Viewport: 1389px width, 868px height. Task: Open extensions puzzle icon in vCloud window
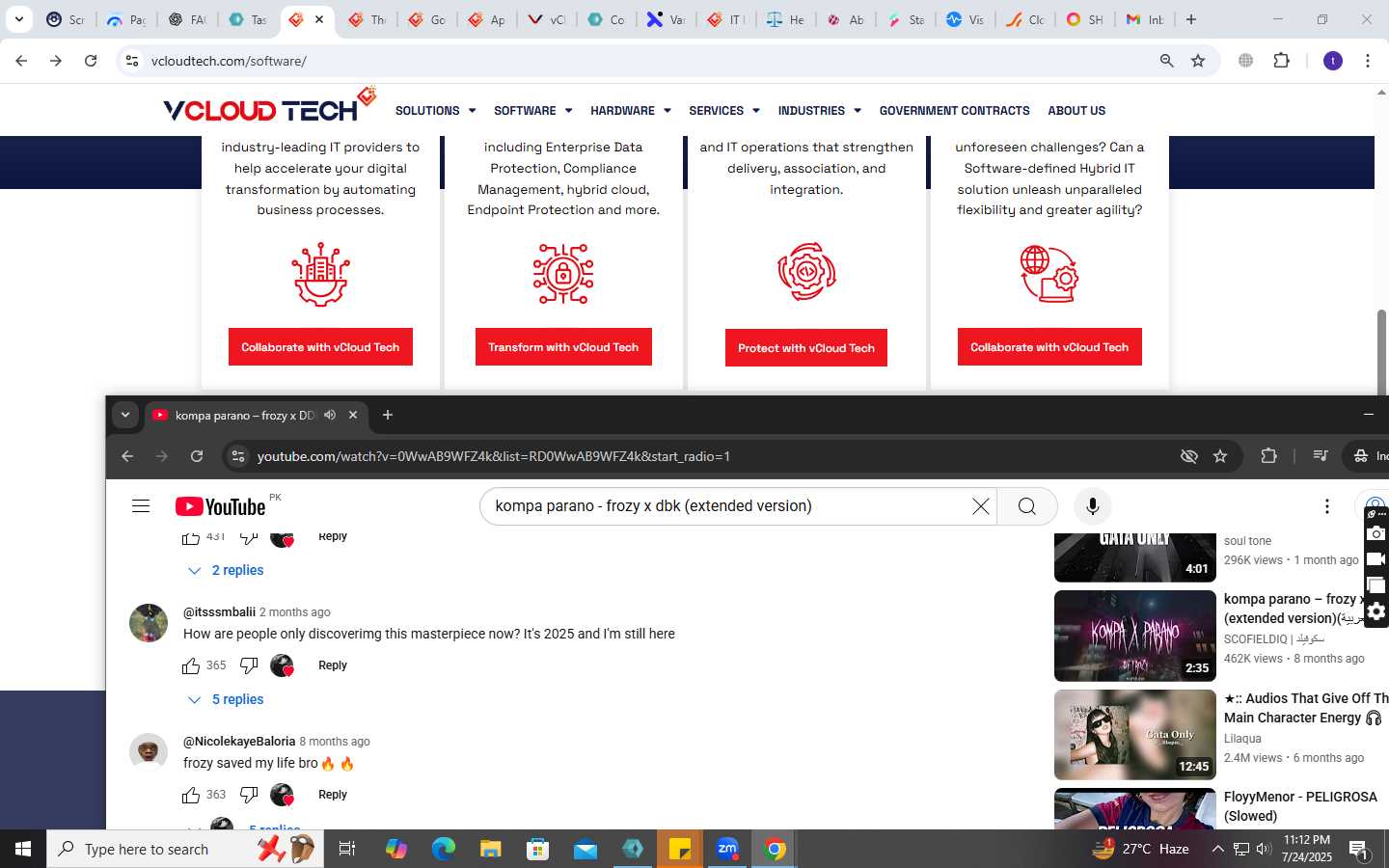point(1281,61)
